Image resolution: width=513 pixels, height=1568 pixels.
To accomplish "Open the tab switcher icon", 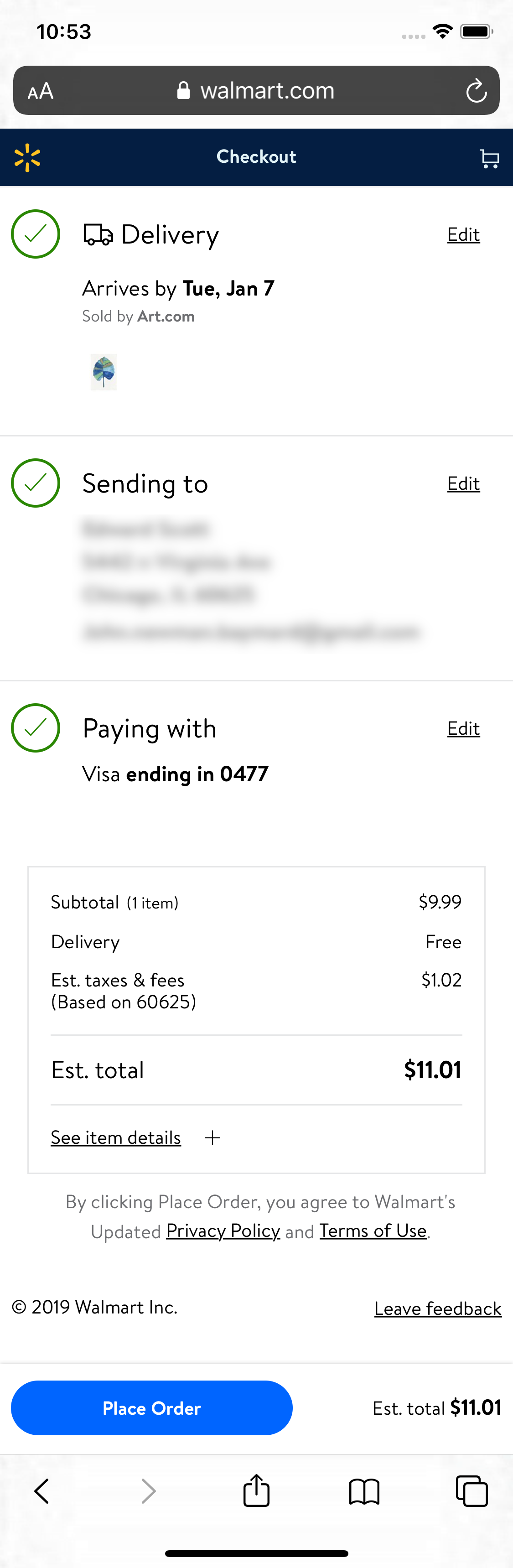I will [x=472, y=1491].
